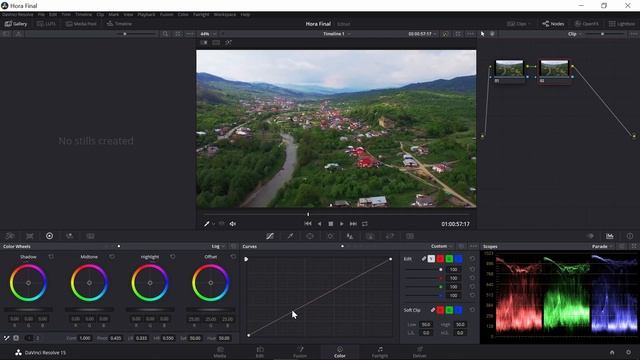This screenshot has width=640, height=360.
Task: Open the Playback menu
Action: point(146,14)
